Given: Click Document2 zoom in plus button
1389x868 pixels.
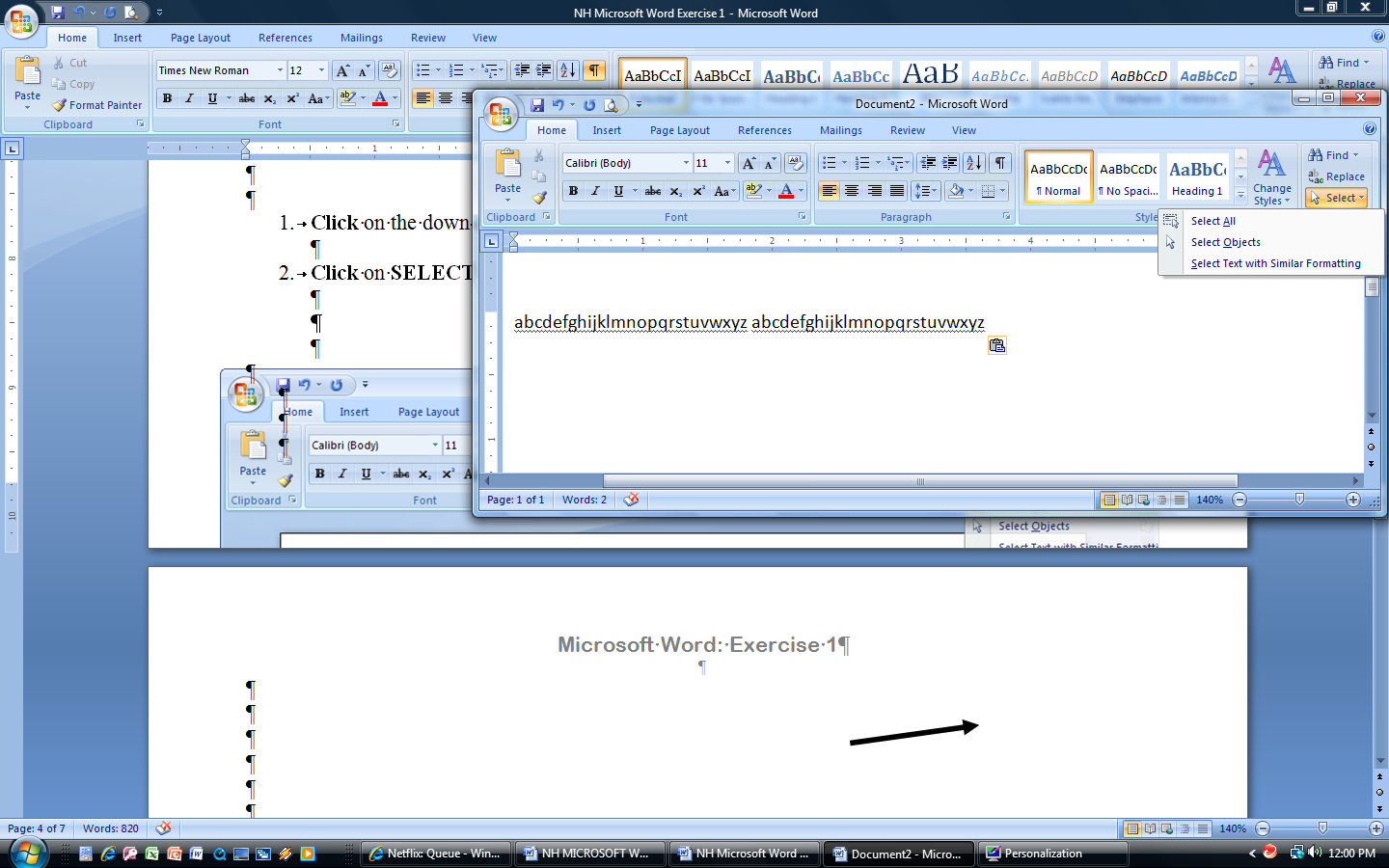Looking at the screenshot, I should tap(1353, 500).
